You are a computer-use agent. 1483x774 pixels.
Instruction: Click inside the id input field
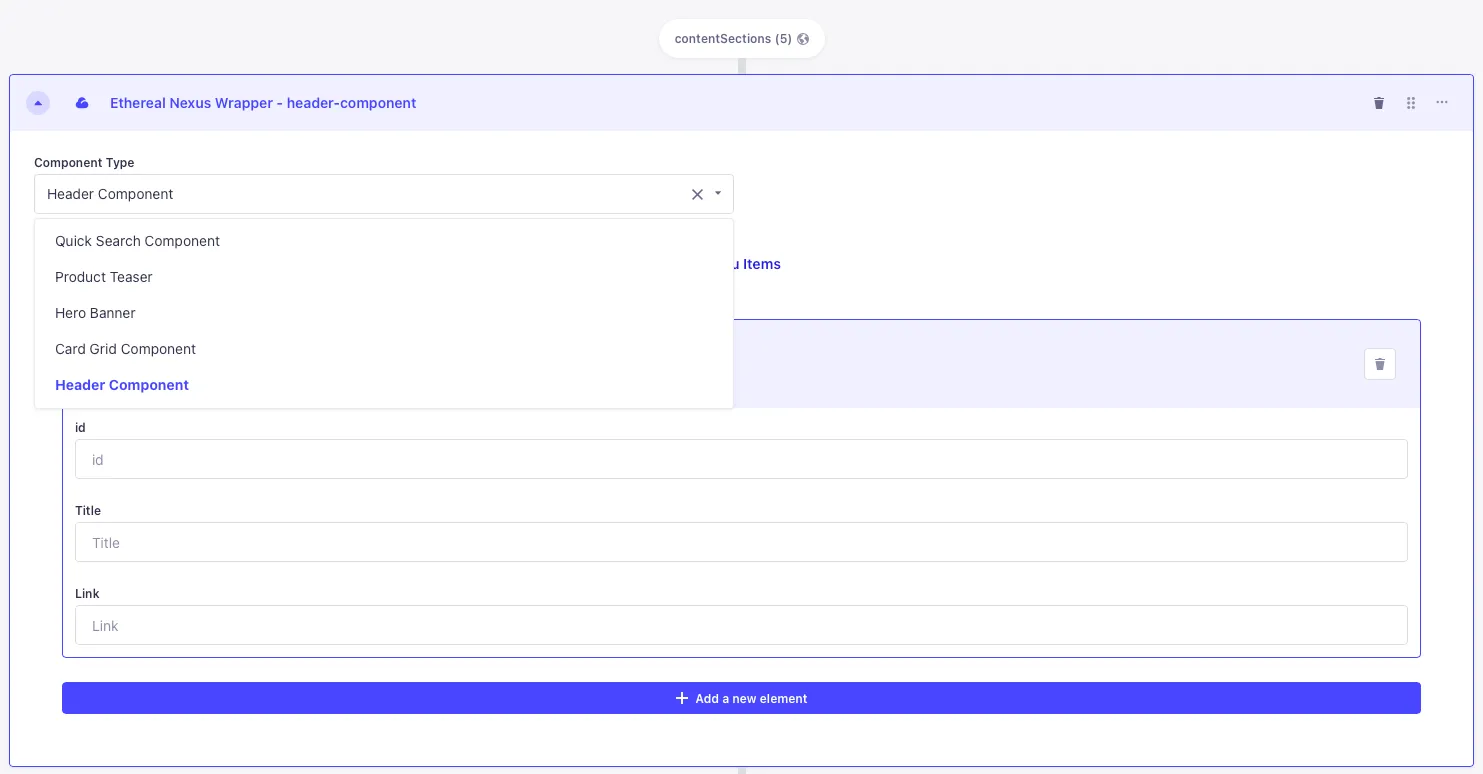point(741,459)
